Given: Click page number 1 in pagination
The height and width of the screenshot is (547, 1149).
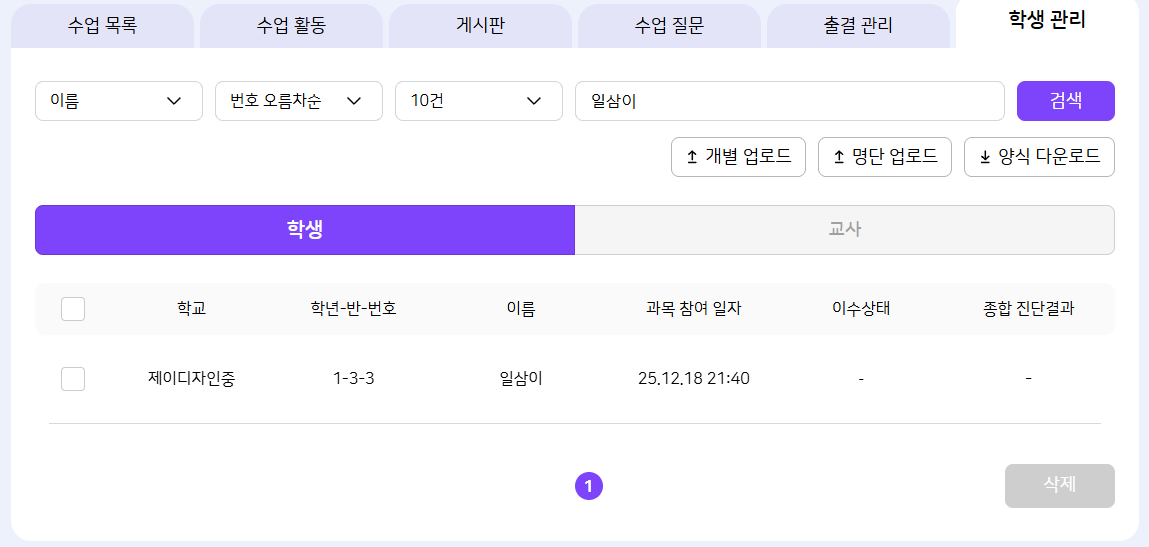Looking at the screenshot, I should (x=589, y=486).
